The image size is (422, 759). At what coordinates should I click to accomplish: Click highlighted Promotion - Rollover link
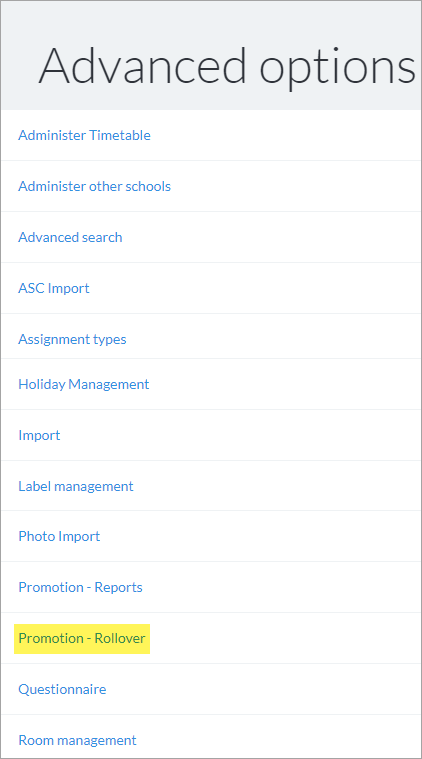click(x=82, y=638)
